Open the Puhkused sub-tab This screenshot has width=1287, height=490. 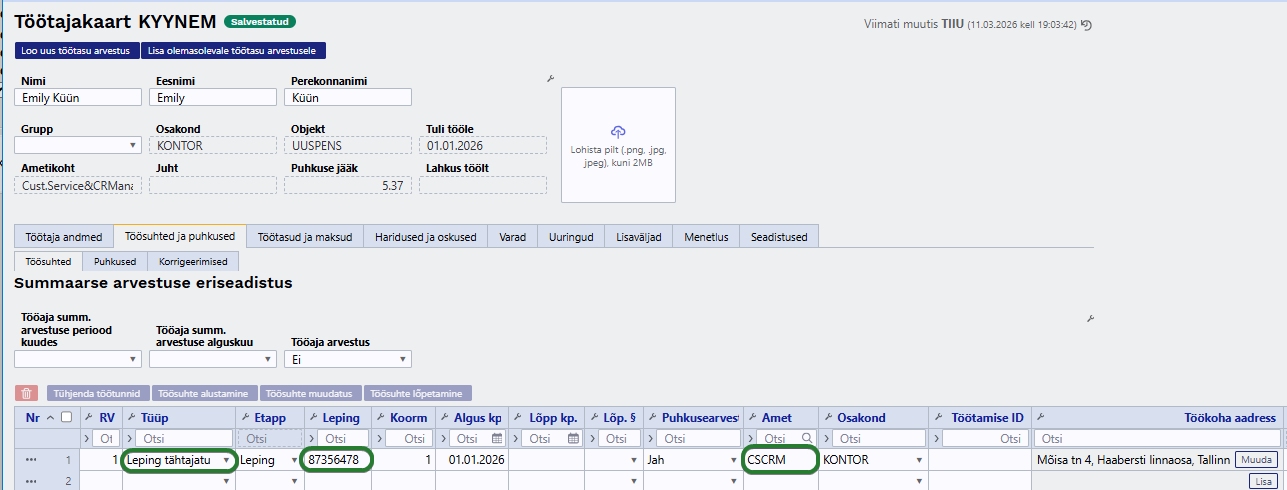pos(114,261)
